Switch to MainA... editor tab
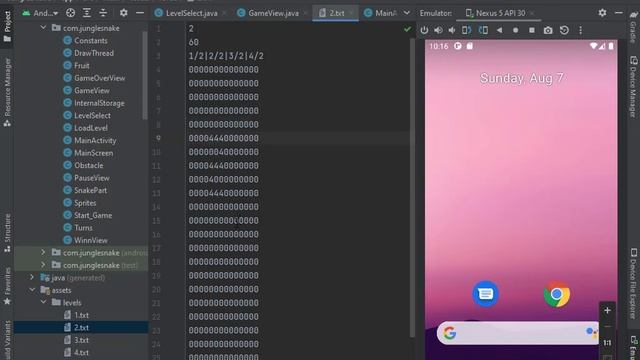Viewport: 640px width, 360px height. coord(380,13)
